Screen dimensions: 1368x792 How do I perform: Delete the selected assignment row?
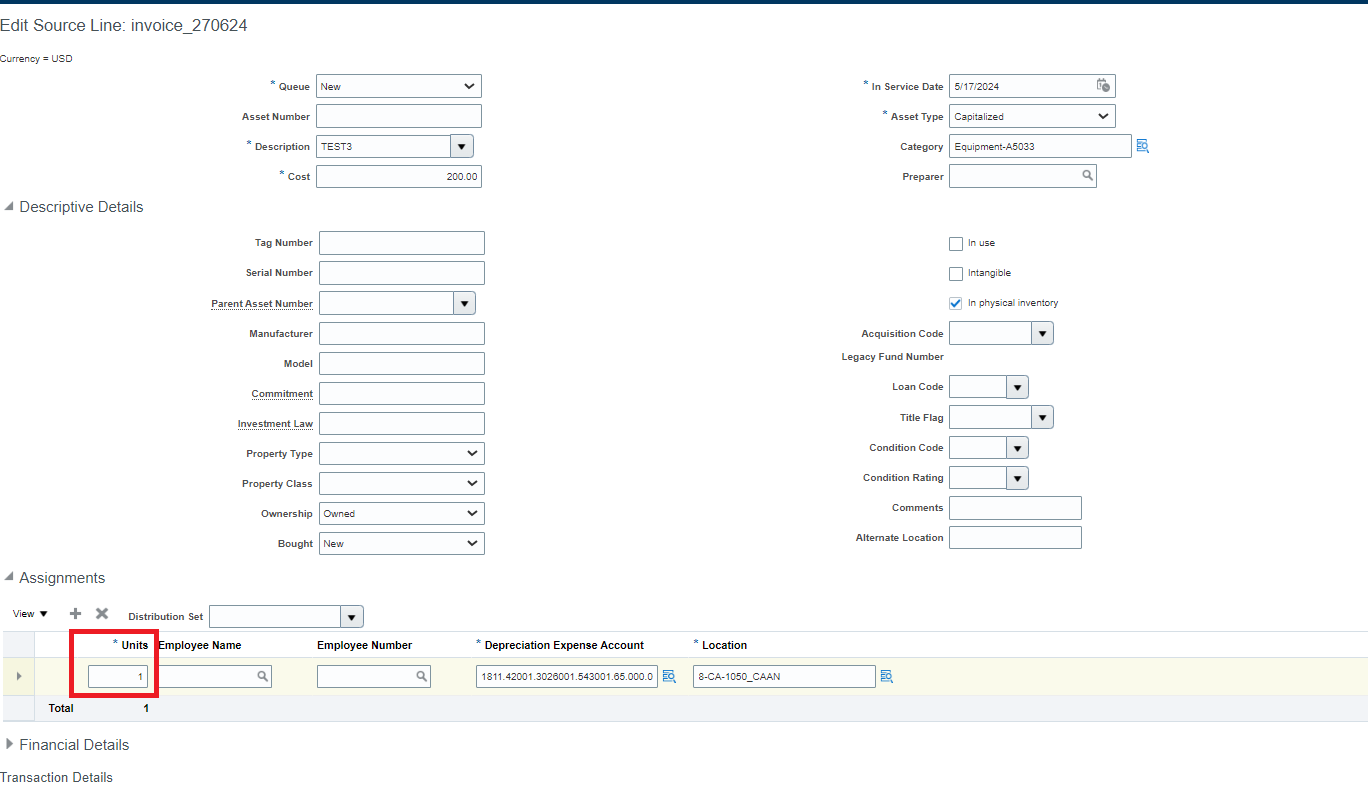pyautogui.click(x=101, y=613)
